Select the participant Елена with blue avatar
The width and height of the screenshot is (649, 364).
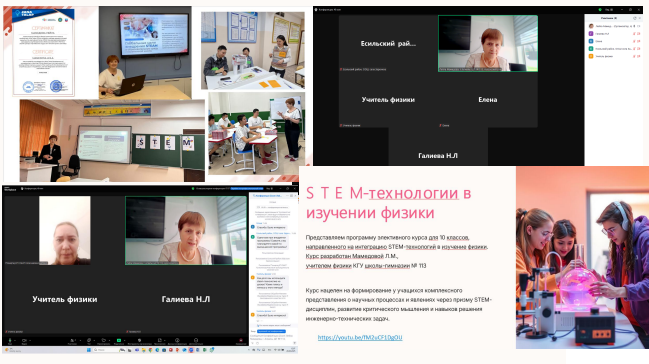pyautogui.click(x=614, y=41)
